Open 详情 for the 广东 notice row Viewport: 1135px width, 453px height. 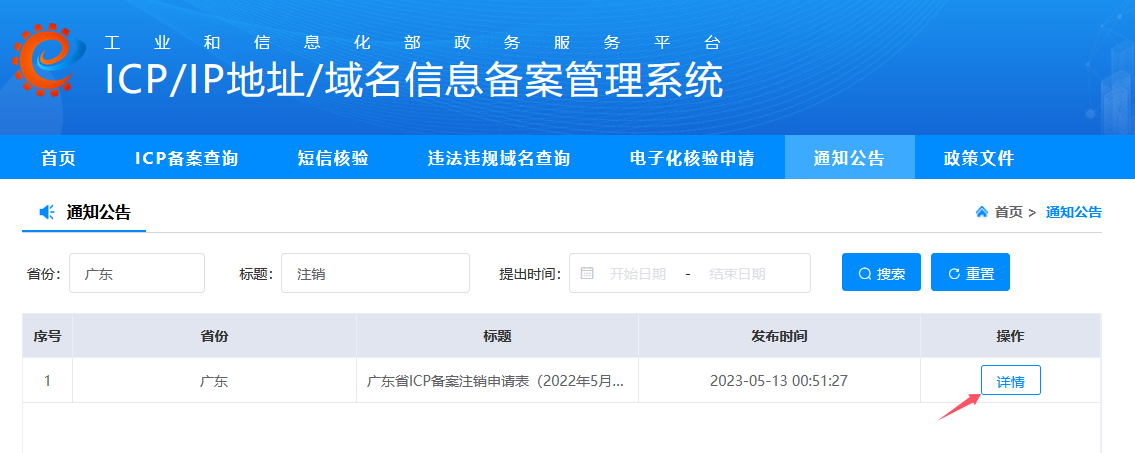point(1010,380)
